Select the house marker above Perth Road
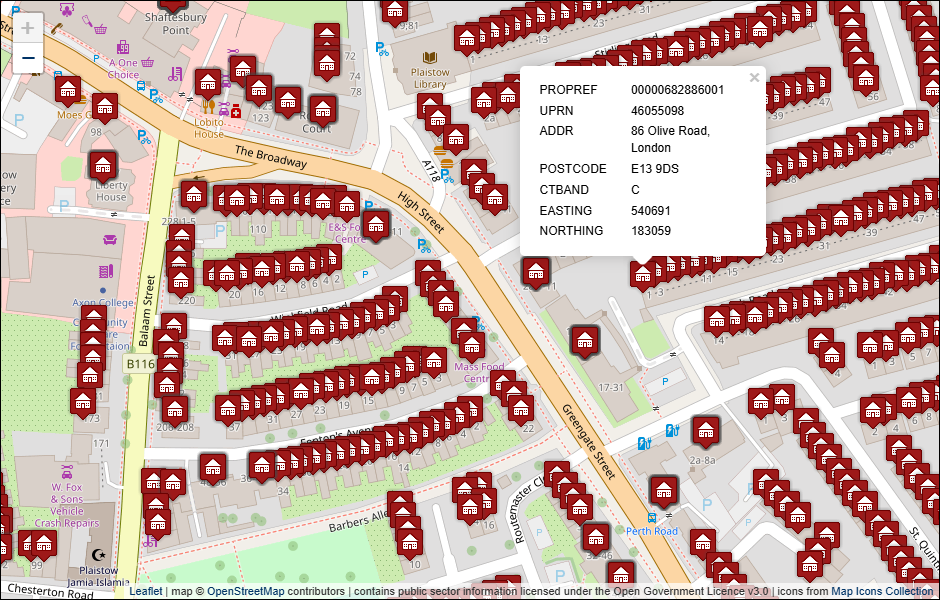 (663, 490)
